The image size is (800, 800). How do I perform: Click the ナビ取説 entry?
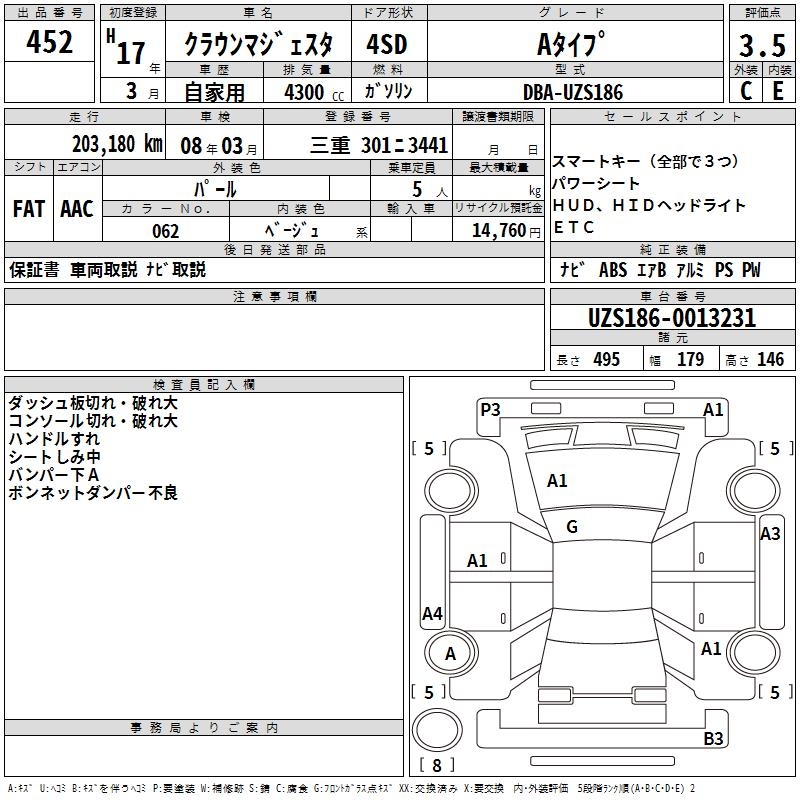click(176, 269)
